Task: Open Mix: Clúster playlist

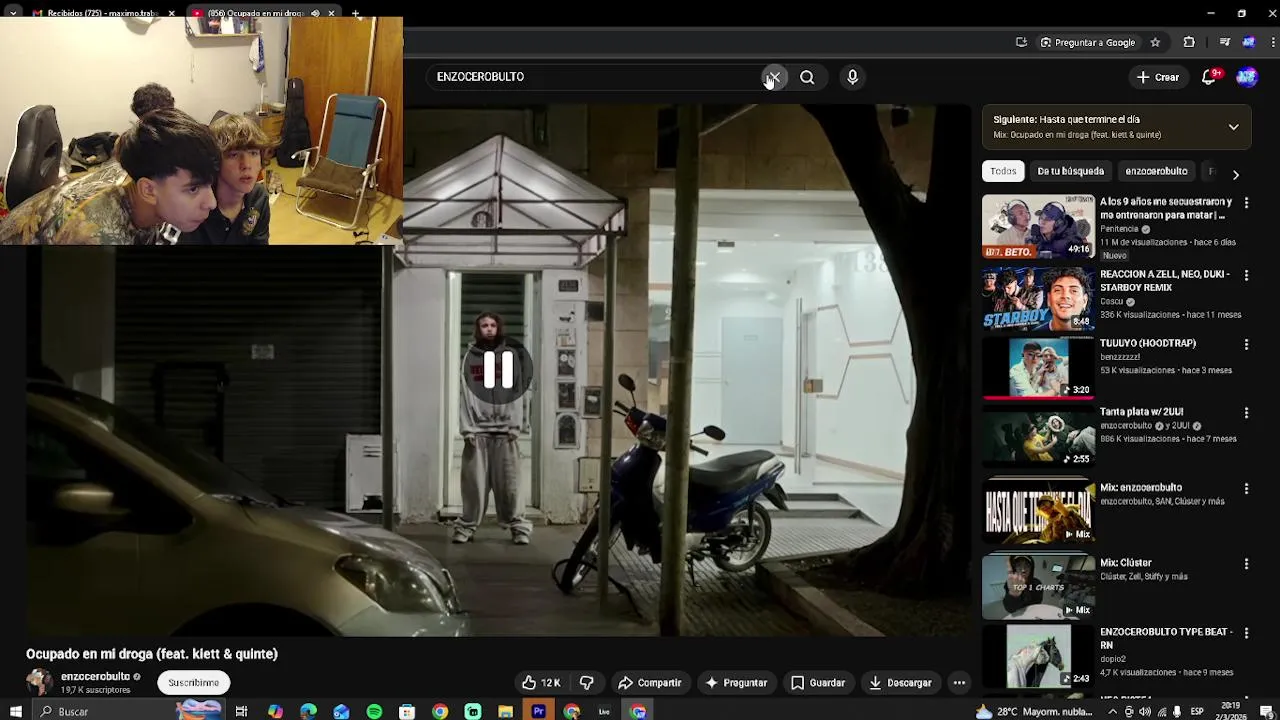Action: [x=1126, y=563]
